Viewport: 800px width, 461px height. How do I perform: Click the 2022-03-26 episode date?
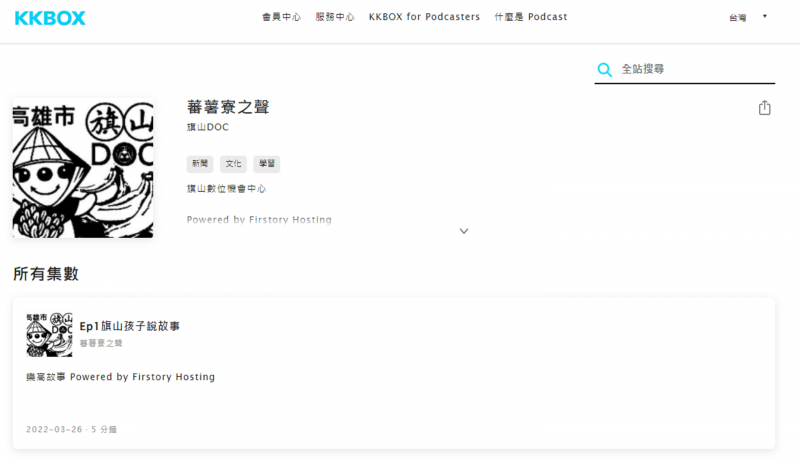tap(54, 429)
